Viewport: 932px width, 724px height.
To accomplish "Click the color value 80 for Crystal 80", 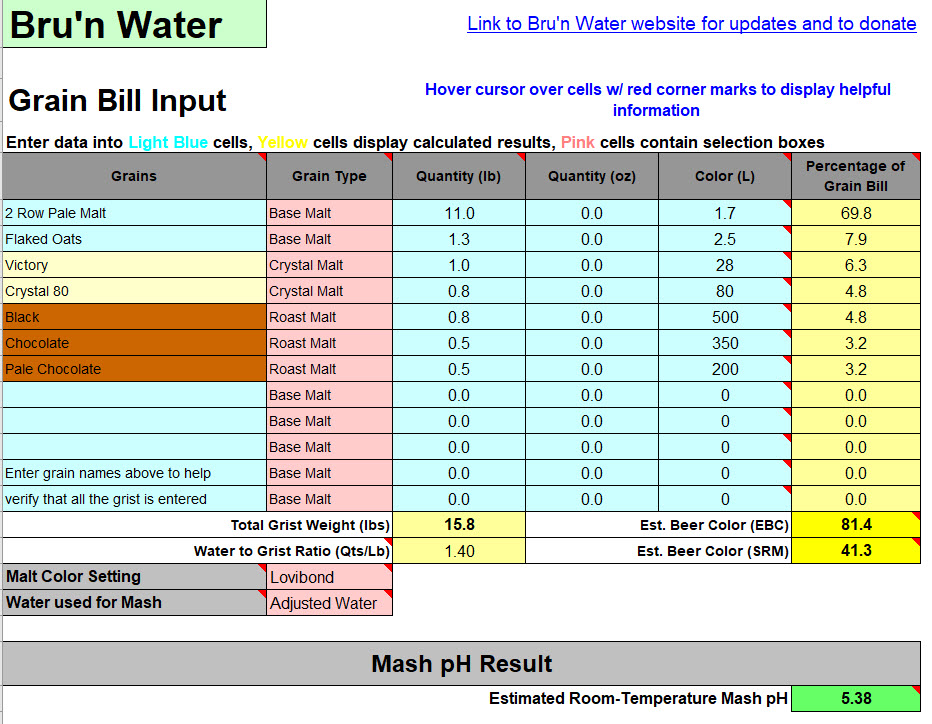I will 725,291.
